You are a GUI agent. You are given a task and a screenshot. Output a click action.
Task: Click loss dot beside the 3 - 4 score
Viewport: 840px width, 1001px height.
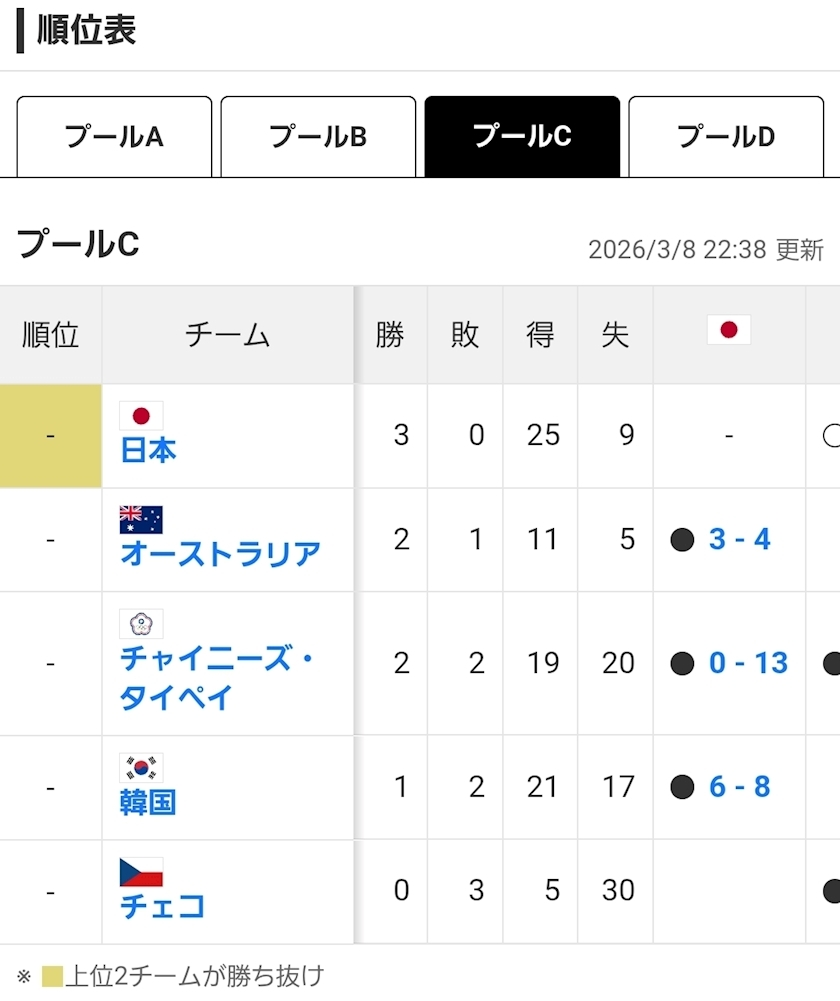[683, 541]
